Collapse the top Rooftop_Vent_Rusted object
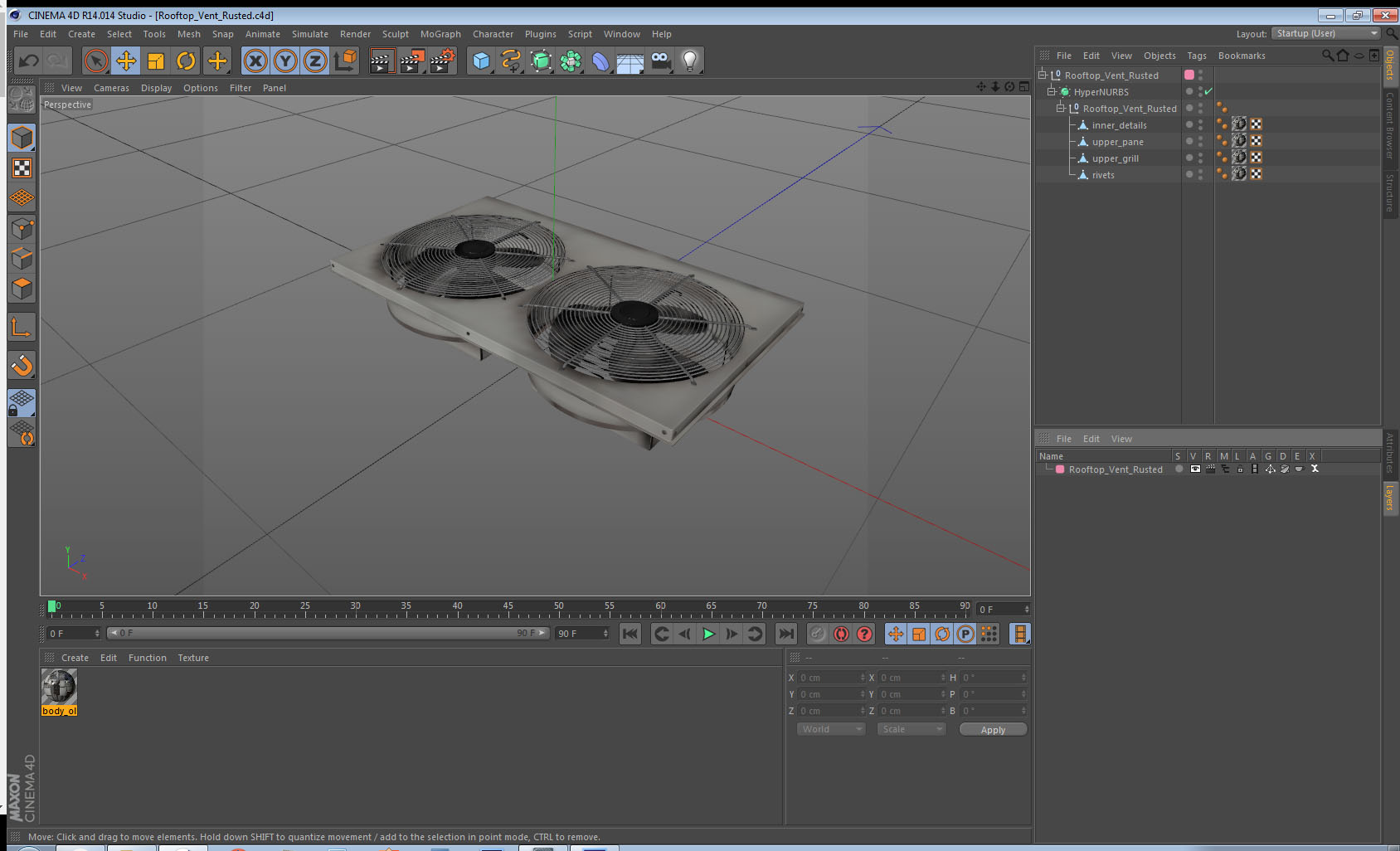Image resolution: width=1400 pixels, height=851 pixels. tap(1043, 75)
